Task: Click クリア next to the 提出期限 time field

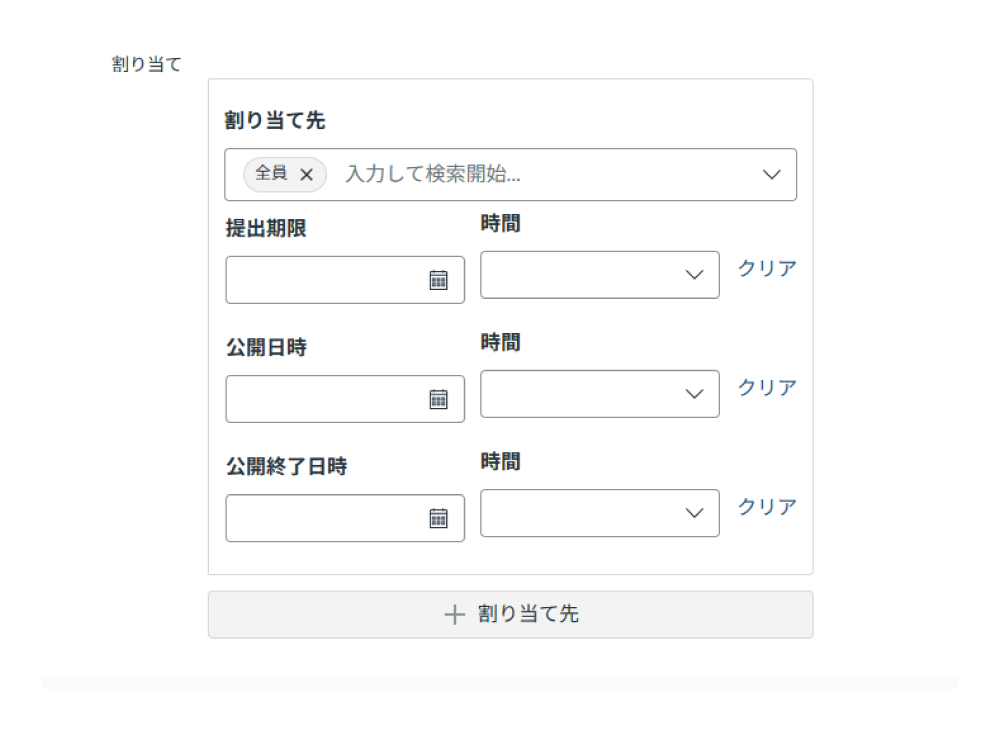Action: [766, 268]
